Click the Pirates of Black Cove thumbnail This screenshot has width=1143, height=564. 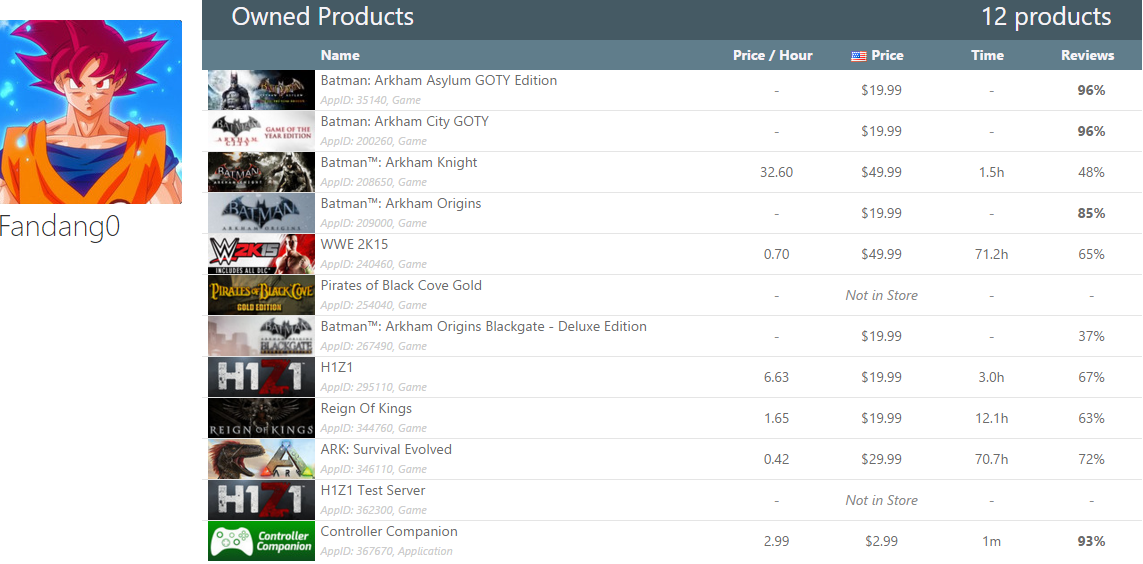pos(261,295)
